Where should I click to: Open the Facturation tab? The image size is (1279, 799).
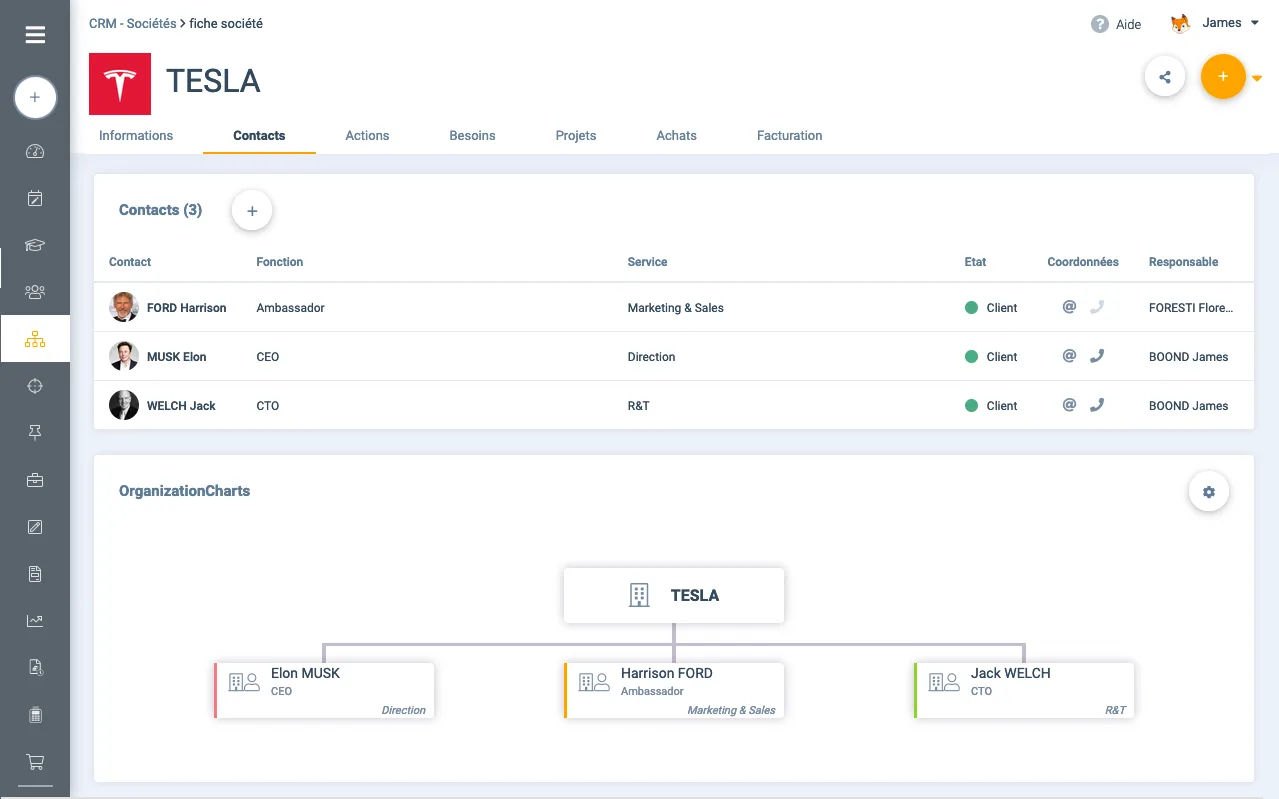(790, 136)
